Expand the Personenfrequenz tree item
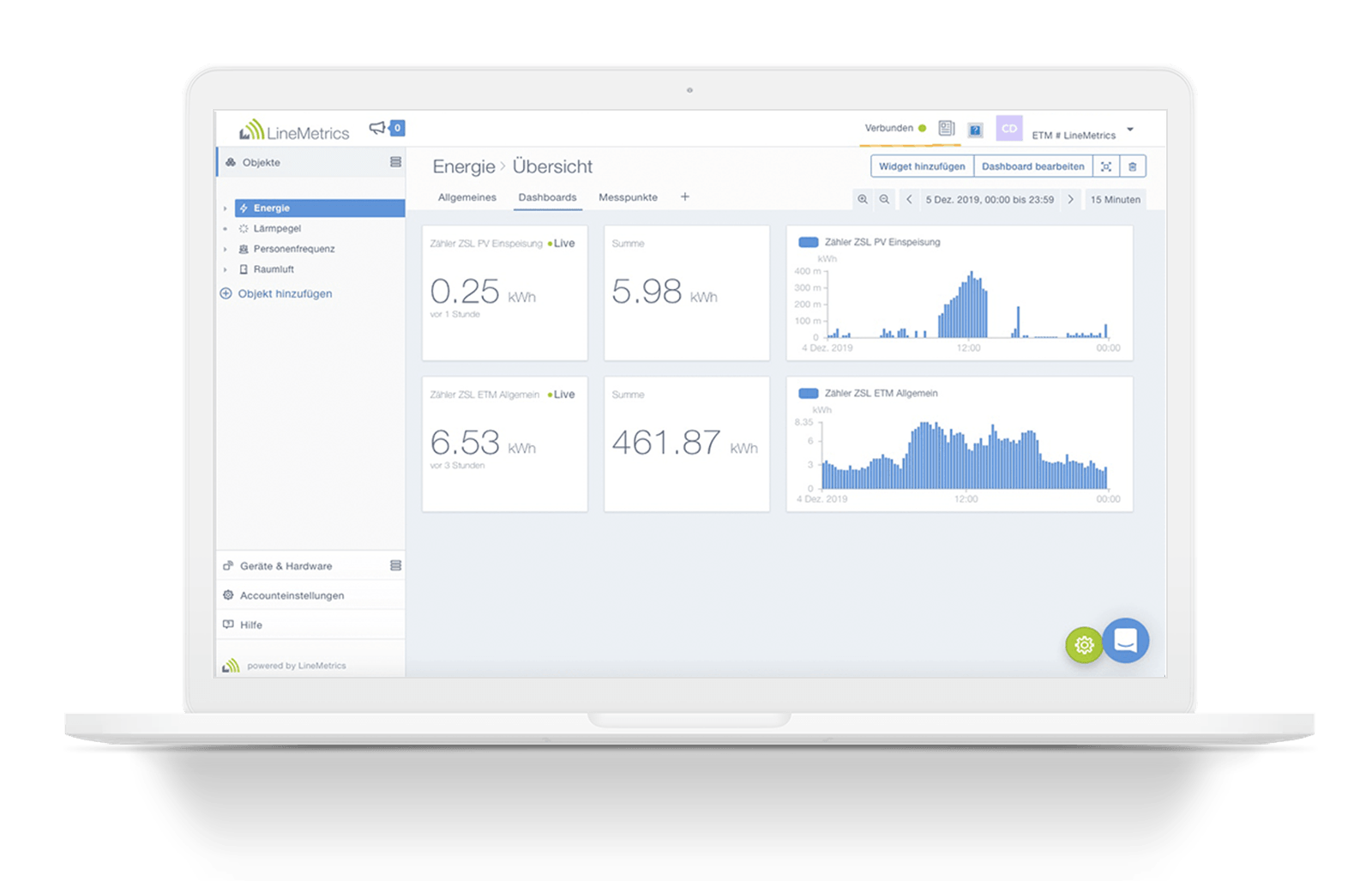Screen dimensions: 1372x881 coord(226,249)
